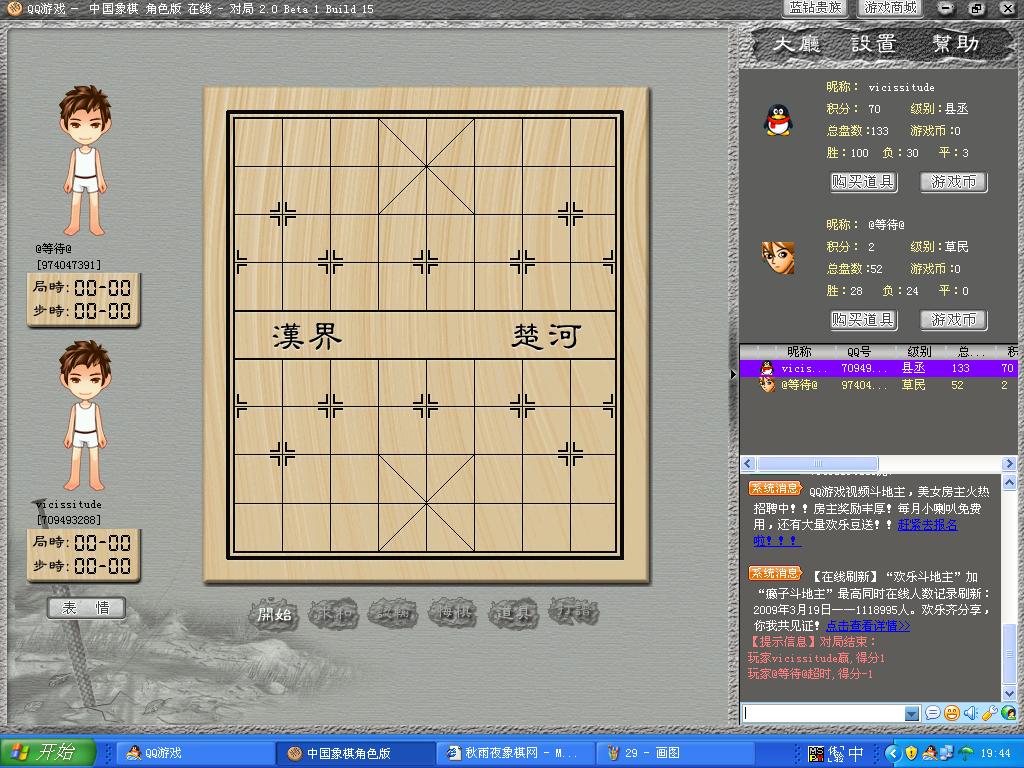The width and height of the screenshot is (1024, 768).
Task: Click the network computers tray icon
Action: [946, 753]
